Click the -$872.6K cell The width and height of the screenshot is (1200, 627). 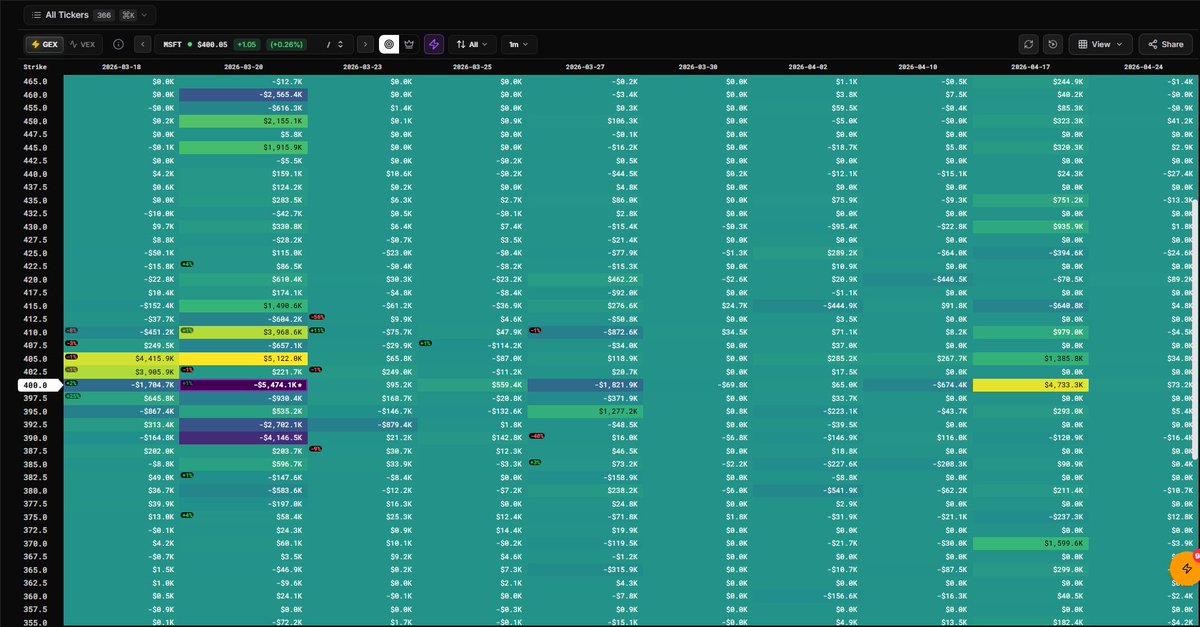[x=583, y=333]
